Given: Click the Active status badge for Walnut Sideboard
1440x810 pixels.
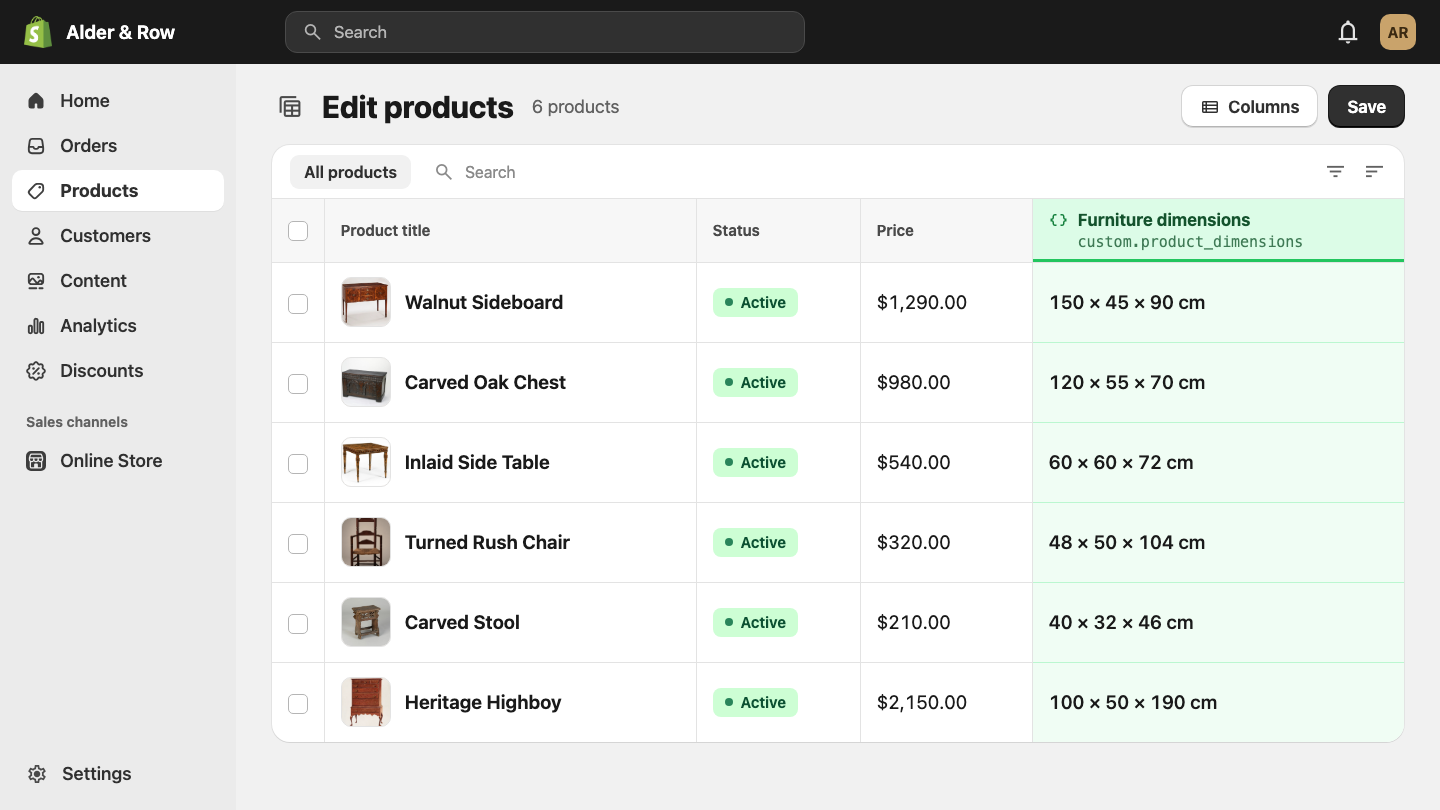Looking at the screenshot, I should (x=755, y=303).
